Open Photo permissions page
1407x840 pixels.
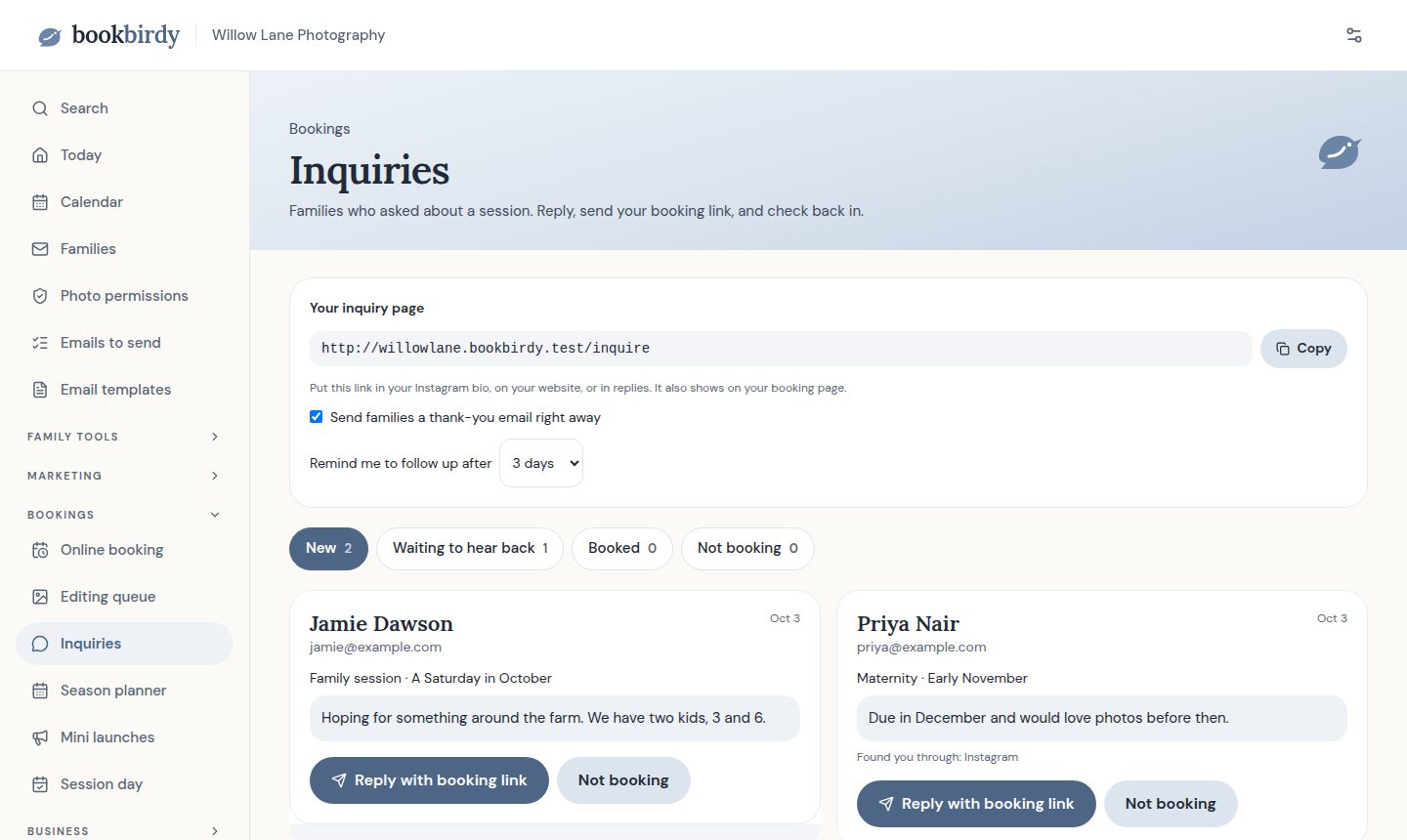124,296
